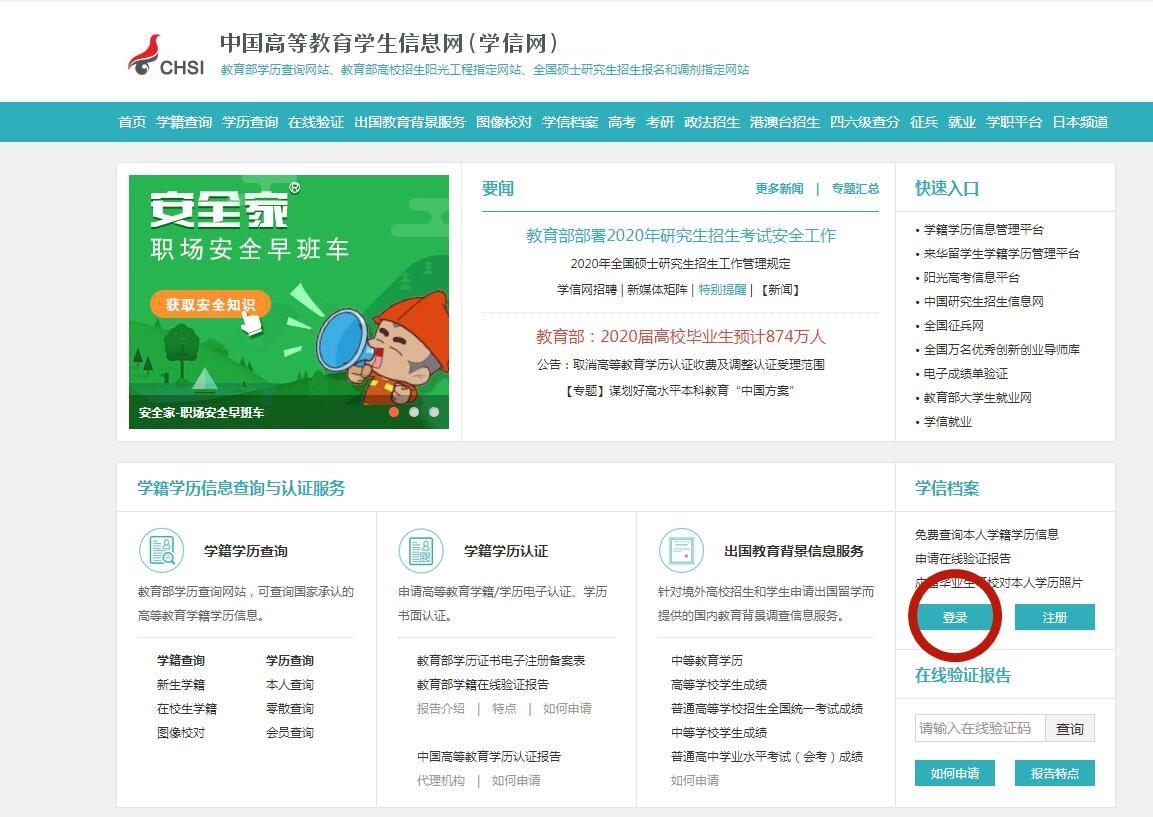Screen dimensions: 1153x817
Task: Go to 首页 in navigation bar
Action: pyautogui.click(x=132, y=122)
